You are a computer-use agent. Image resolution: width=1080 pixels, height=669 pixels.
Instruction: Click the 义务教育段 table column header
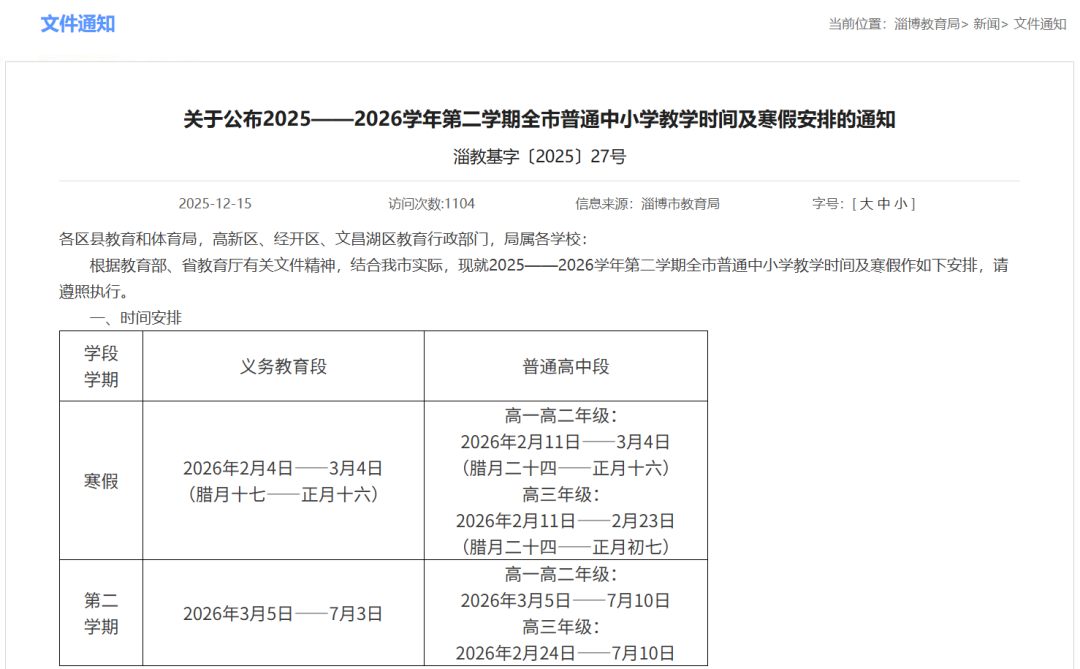pyautogui.click(x=283, y=367)
